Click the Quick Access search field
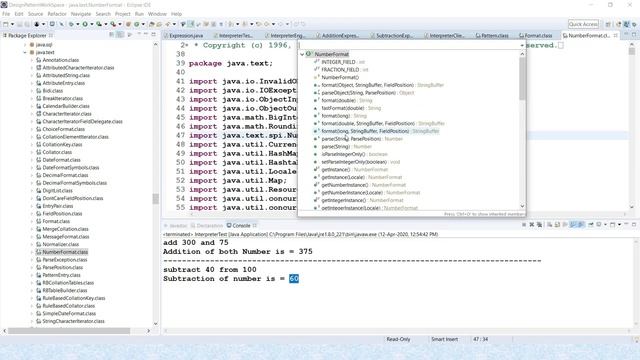 click(x=583, y=24)
